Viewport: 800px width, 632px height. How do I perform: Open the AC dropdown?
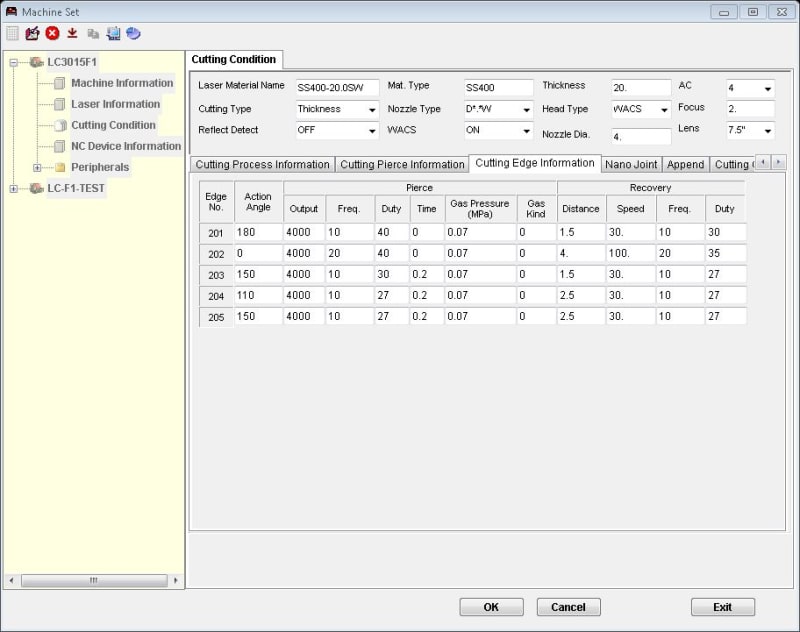point(767,88)
